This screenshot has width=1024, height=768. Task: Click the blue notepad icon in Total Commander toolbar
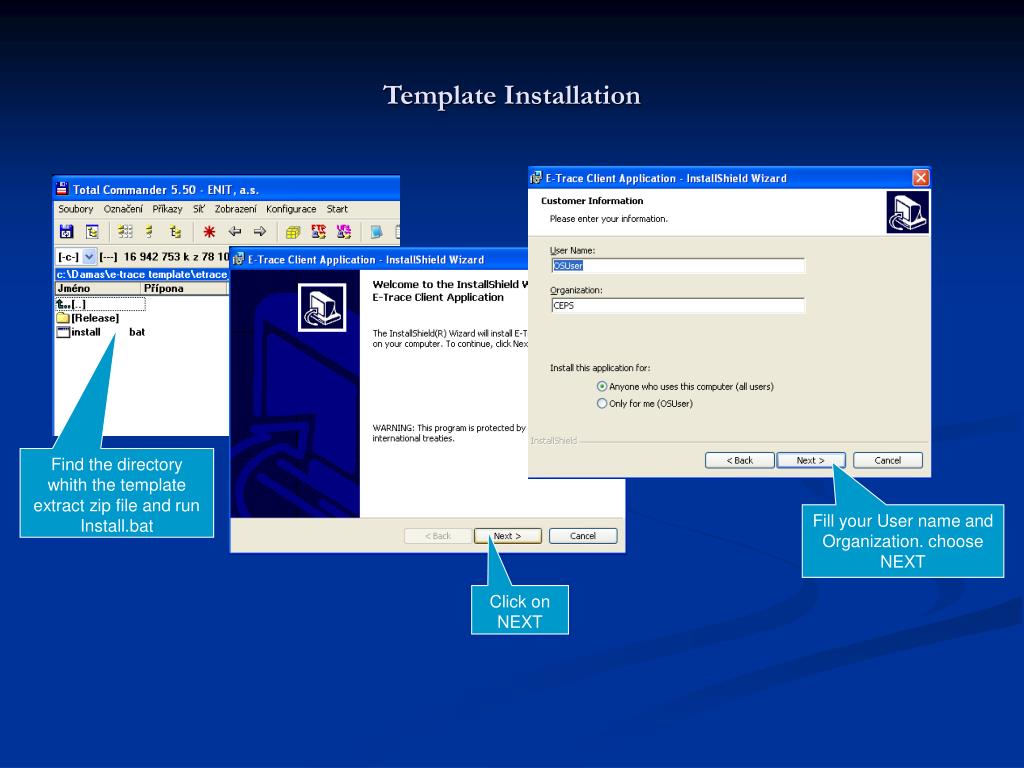(x=376, y=231)
